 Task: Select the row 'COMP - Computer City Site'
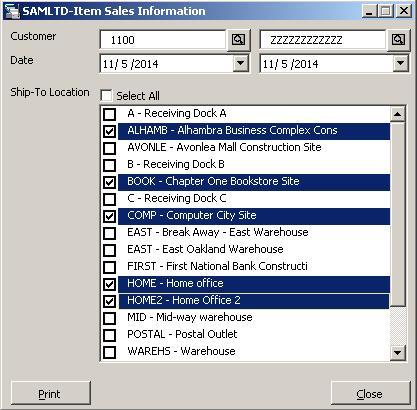point(254,215)
